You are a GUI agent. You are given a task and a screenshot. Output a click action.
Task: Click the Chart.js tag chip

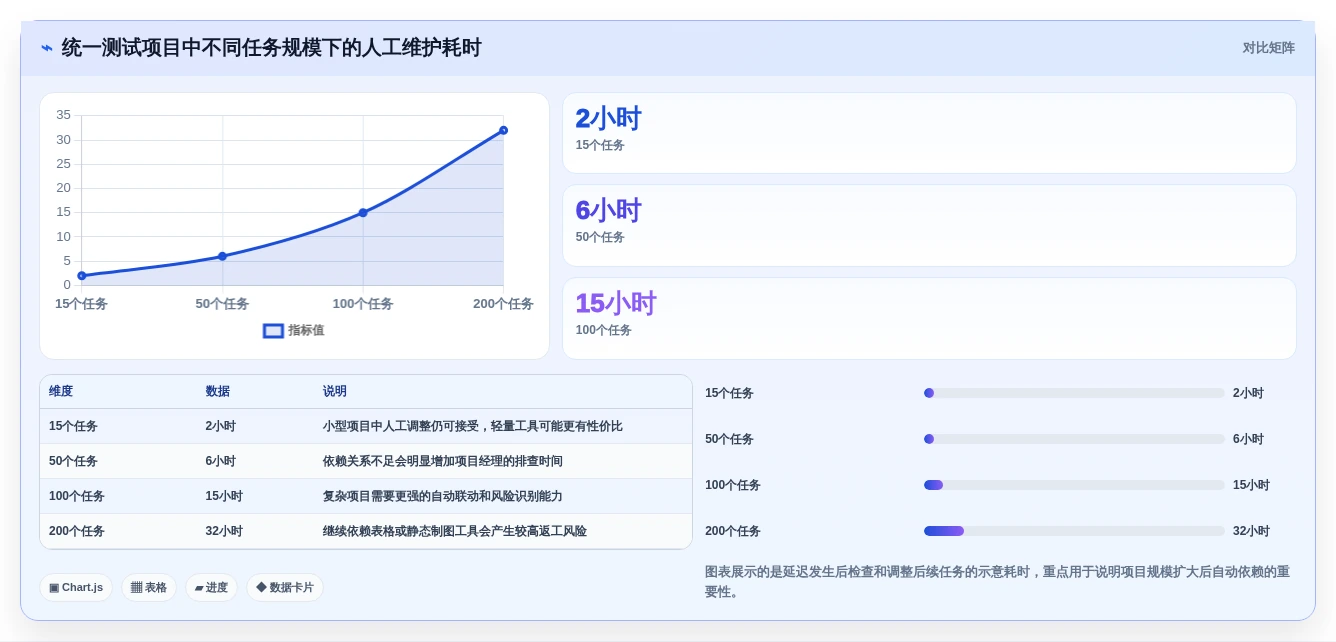pos(76,588)
